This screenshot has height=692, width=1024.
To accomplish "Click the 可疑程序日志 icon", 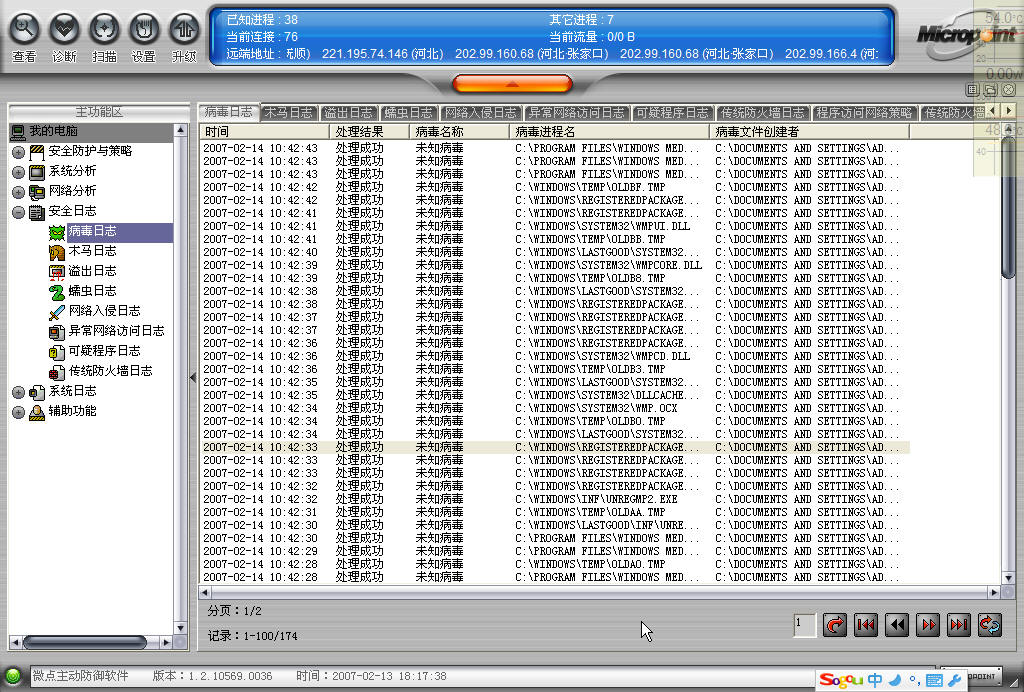I will coord(57,353).
